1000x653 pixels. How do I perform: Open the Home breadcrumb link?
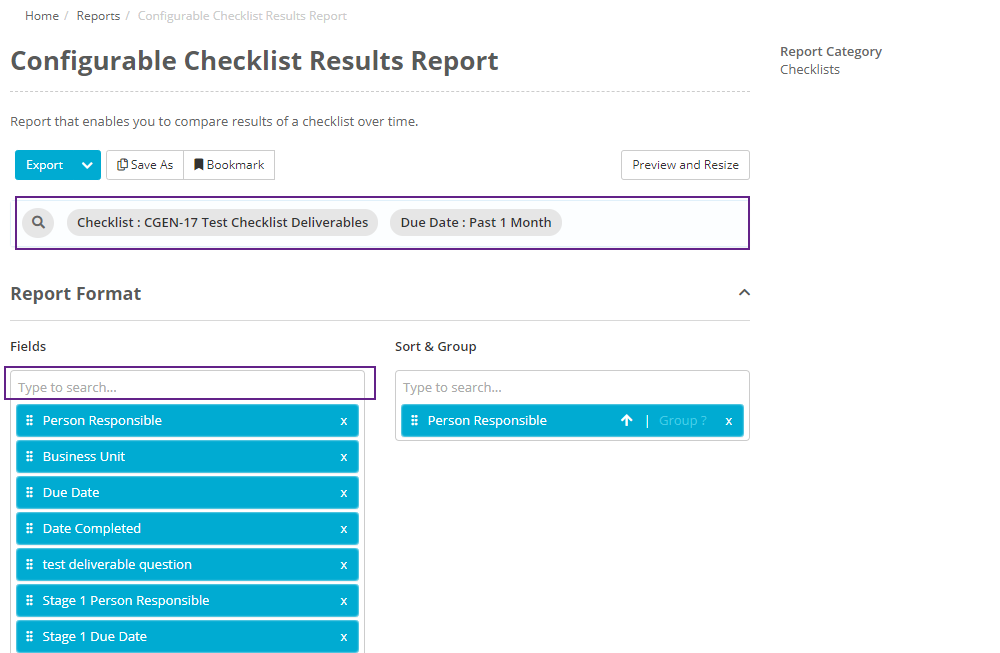tap(41, 15)
